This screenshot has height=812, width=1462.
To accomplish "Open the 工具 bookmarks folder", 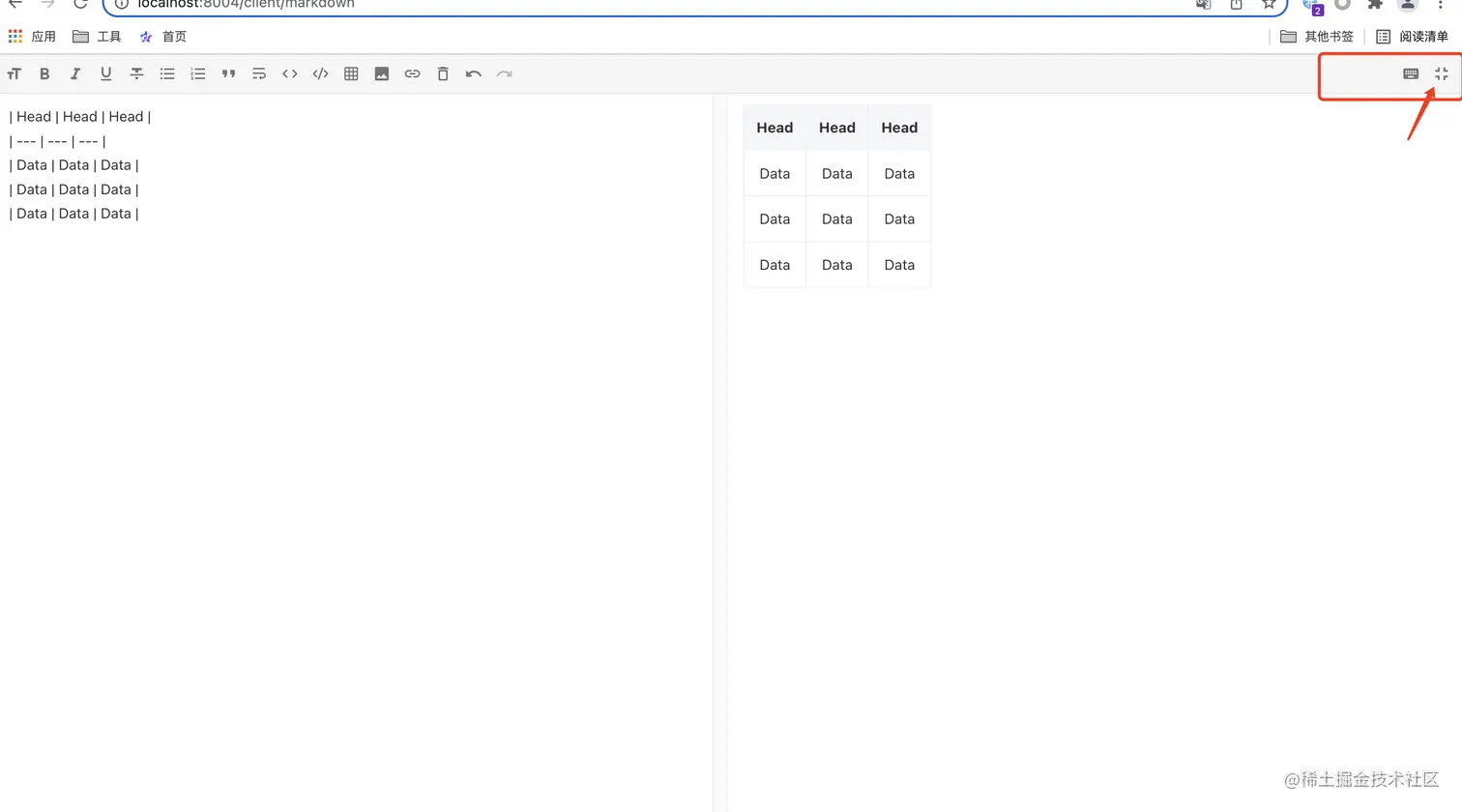I will 97,37.
